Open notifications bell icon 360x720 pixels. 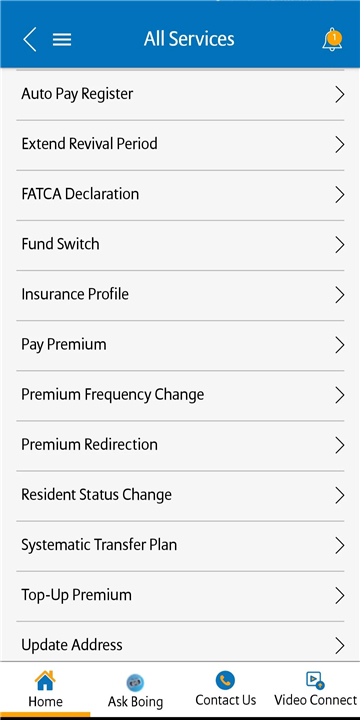pos(332,39)
